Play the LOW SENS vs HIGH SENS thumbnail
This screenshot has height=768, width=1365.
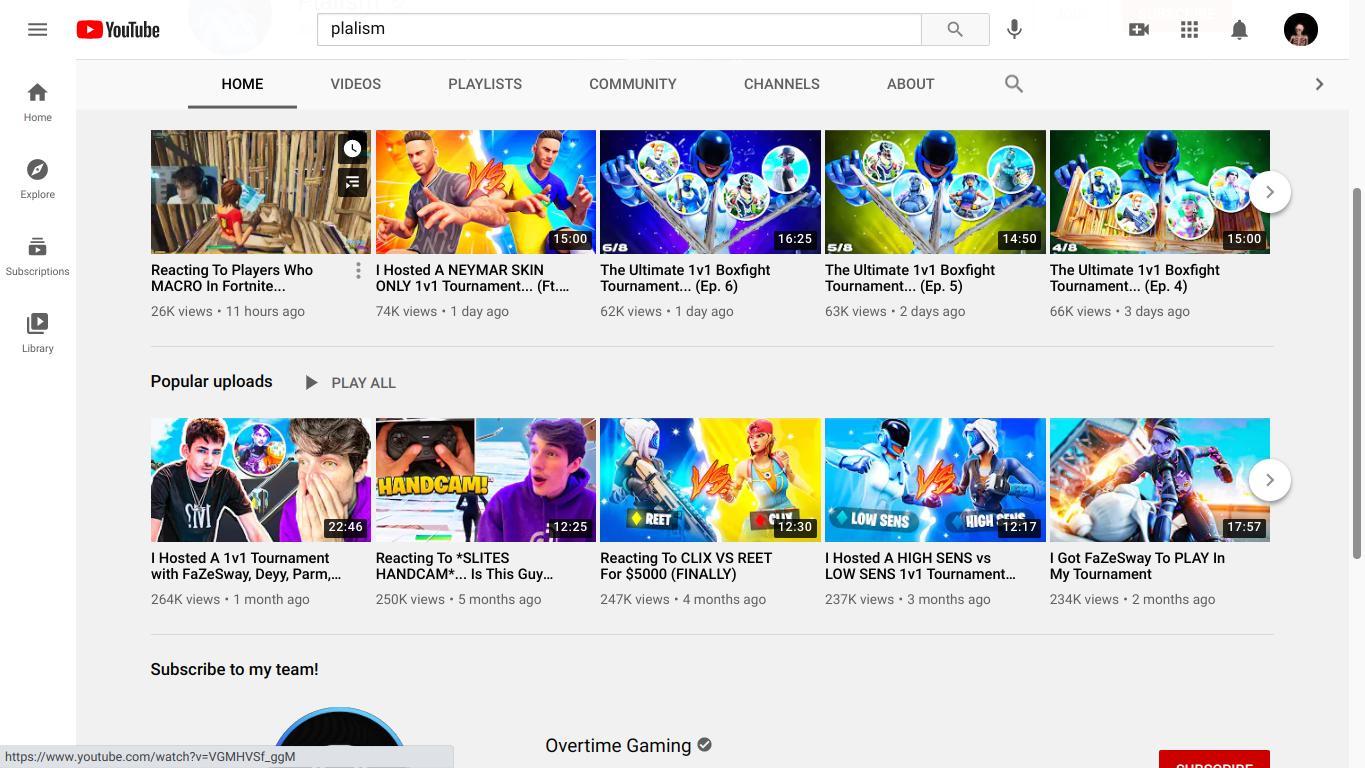(935, 480)
